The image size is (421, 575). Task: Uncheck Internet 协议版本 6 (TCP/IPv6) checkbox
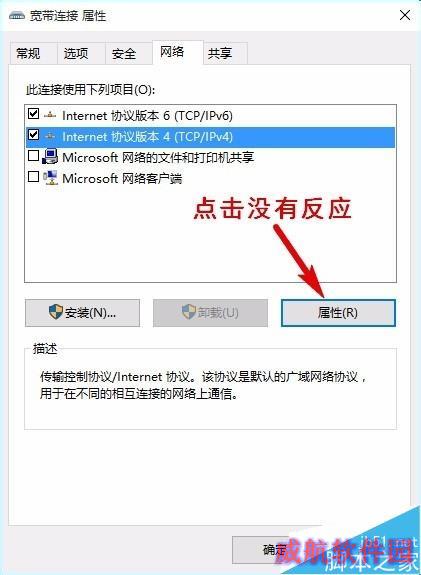[x=33, y=114]
